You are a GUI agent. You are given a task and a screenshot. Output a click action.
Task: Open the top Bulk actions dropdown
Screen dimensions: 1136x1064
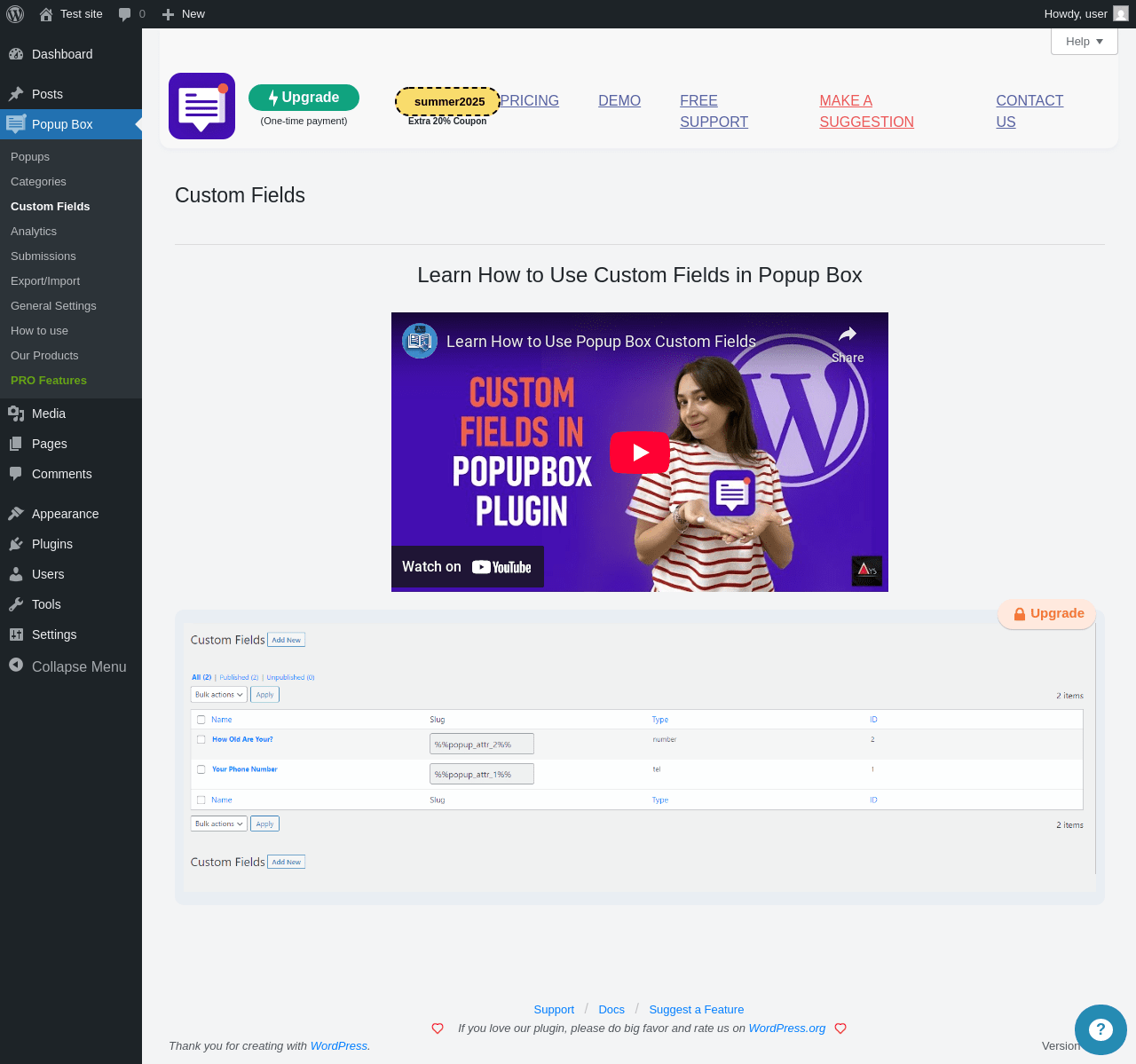(x=219, y=695)
